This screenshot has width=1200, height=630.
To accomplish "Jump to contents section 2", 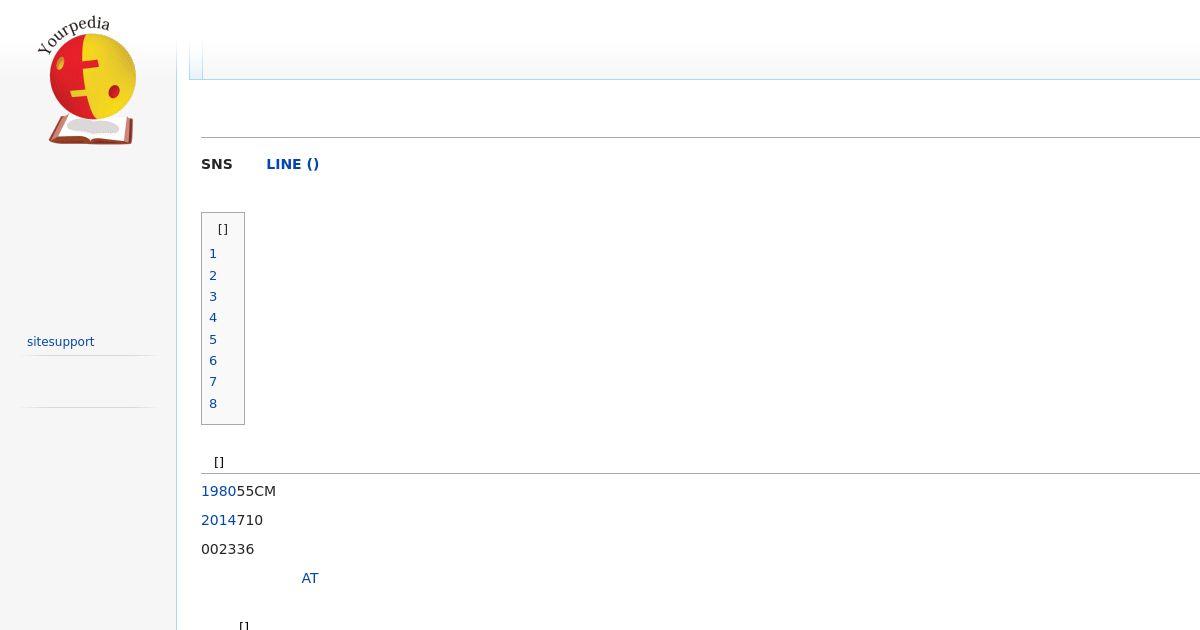I will pos(213,275).
